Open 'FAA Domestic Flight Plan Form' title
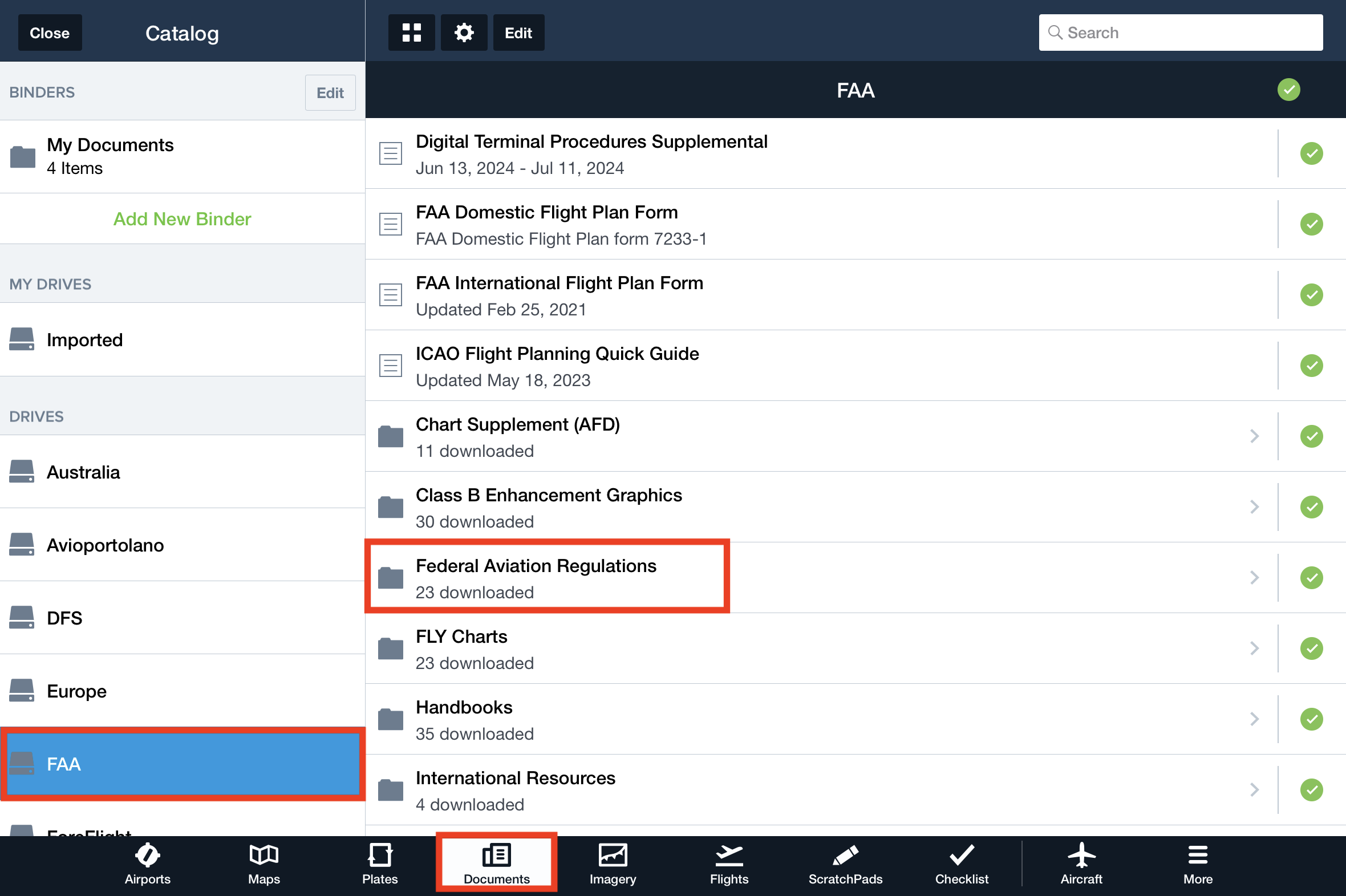This screenshot has width=1346, height=896. click(547, 212)
